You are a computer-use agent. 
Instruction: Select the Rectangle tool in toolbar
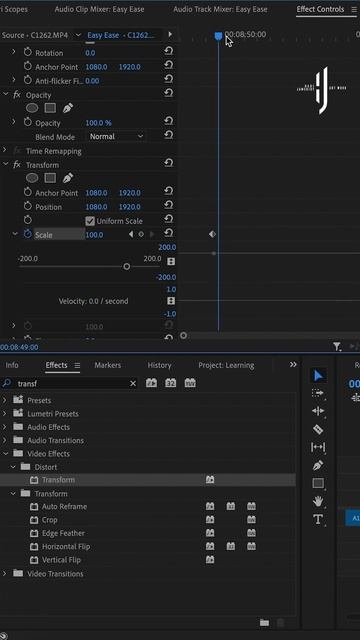click(318, 483)
